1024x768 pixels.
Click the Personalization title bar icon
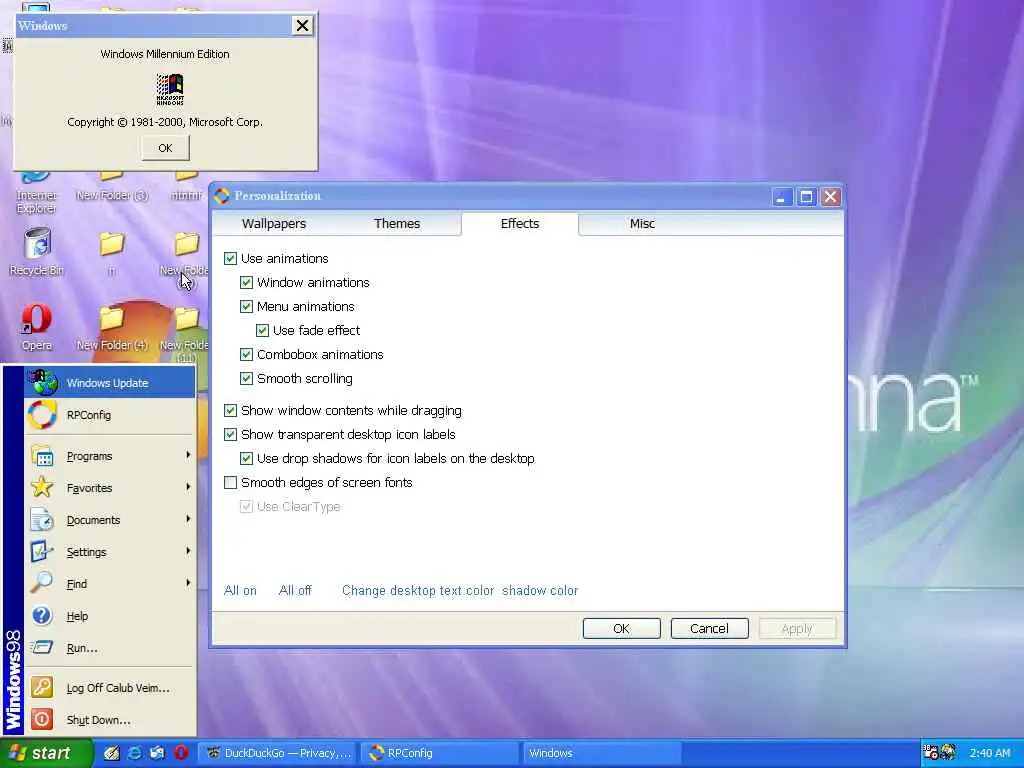(222, 196)
